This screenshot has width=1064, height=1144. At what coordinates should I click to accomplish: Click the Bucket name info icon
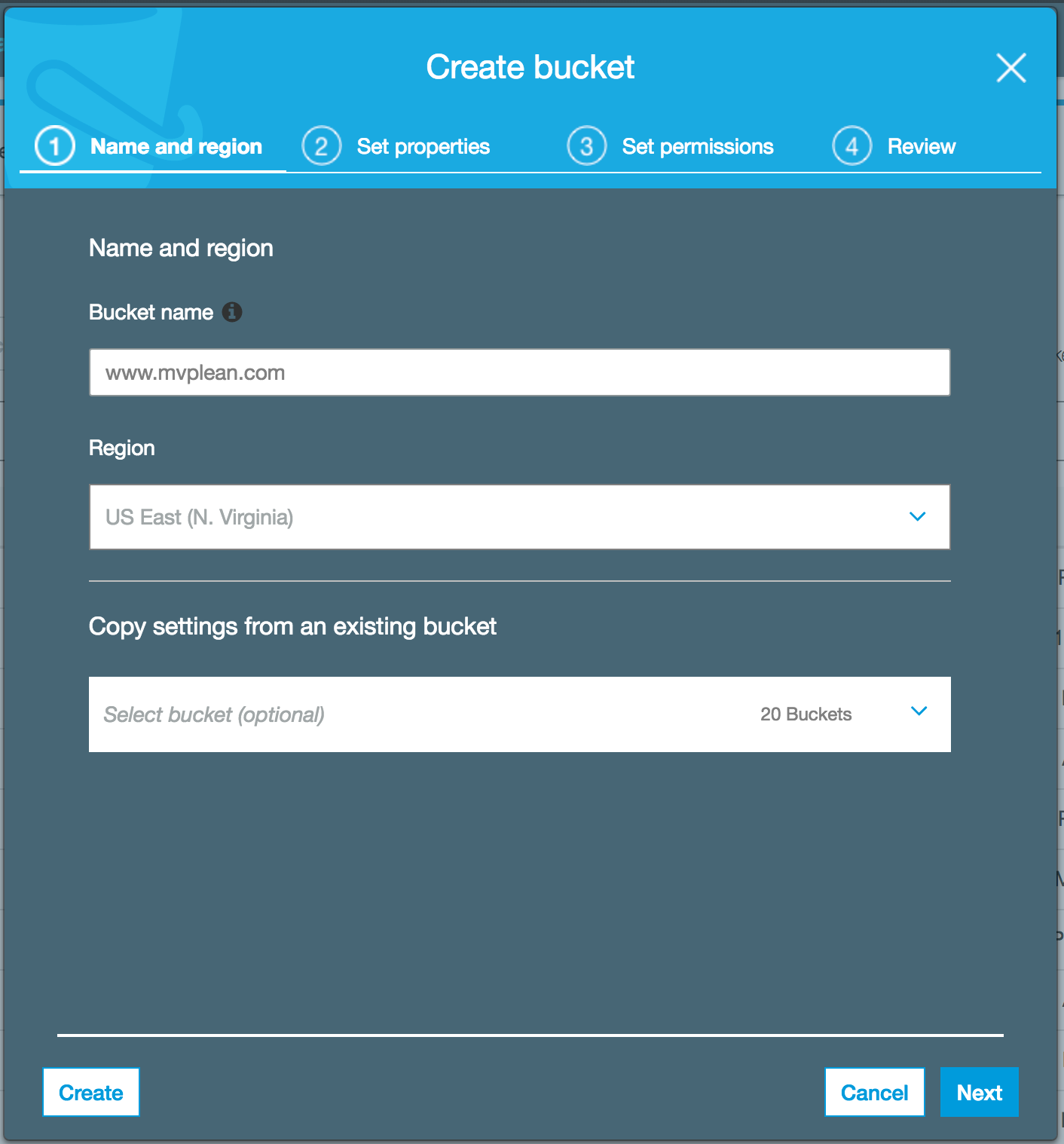pyautogui.click(x=232, y=311)
